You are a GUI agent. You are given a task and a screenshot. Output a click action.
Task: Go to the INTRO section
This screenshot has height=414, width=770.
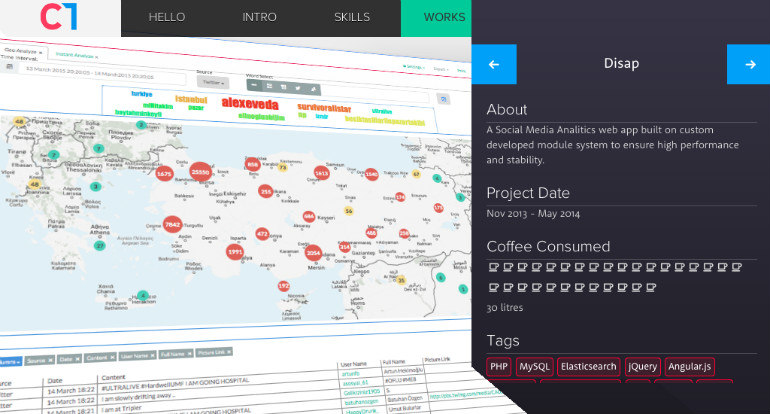pyautogui.click(x=259, y=17)
